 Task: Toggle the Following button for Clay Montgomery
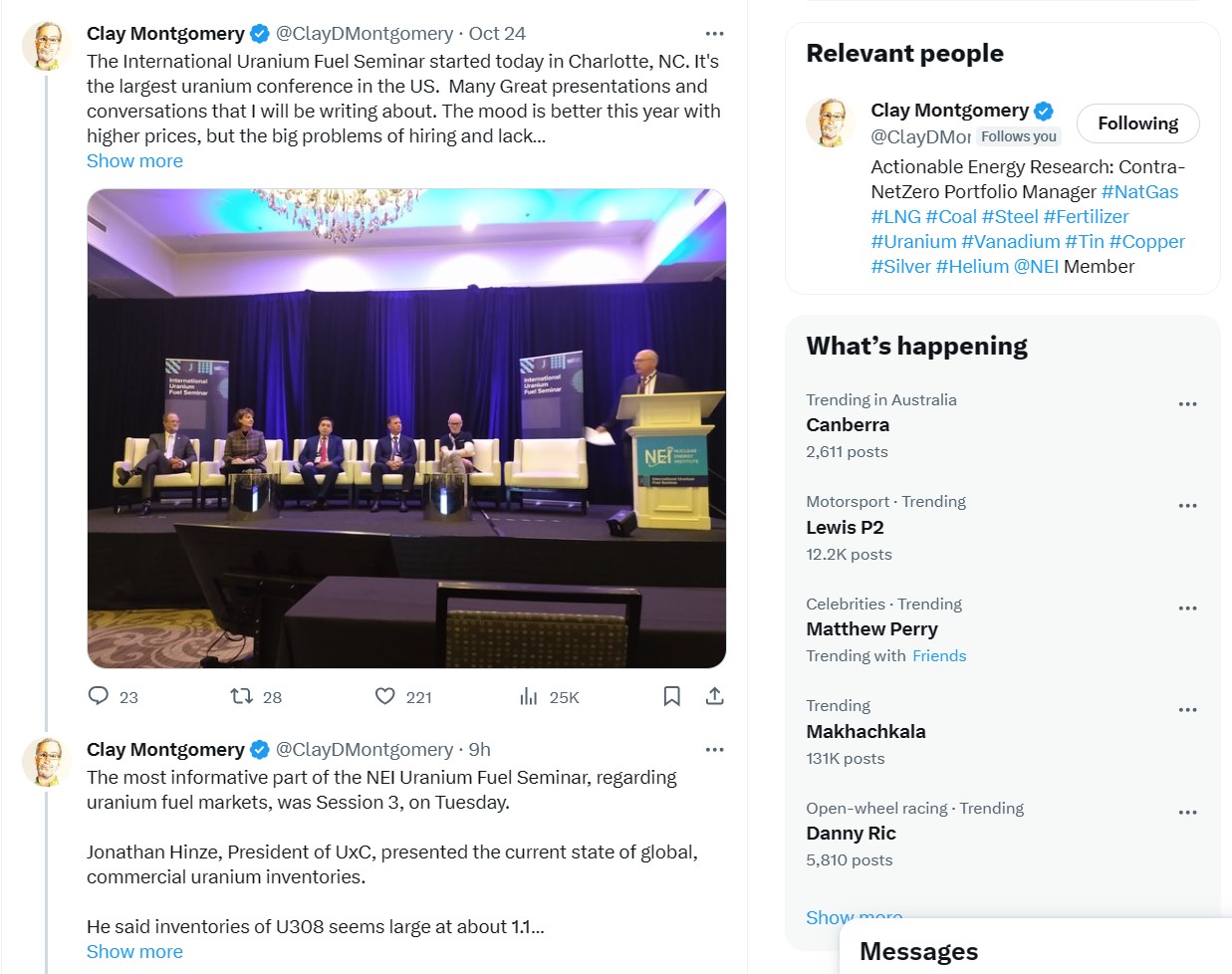tap(1137, 123)
